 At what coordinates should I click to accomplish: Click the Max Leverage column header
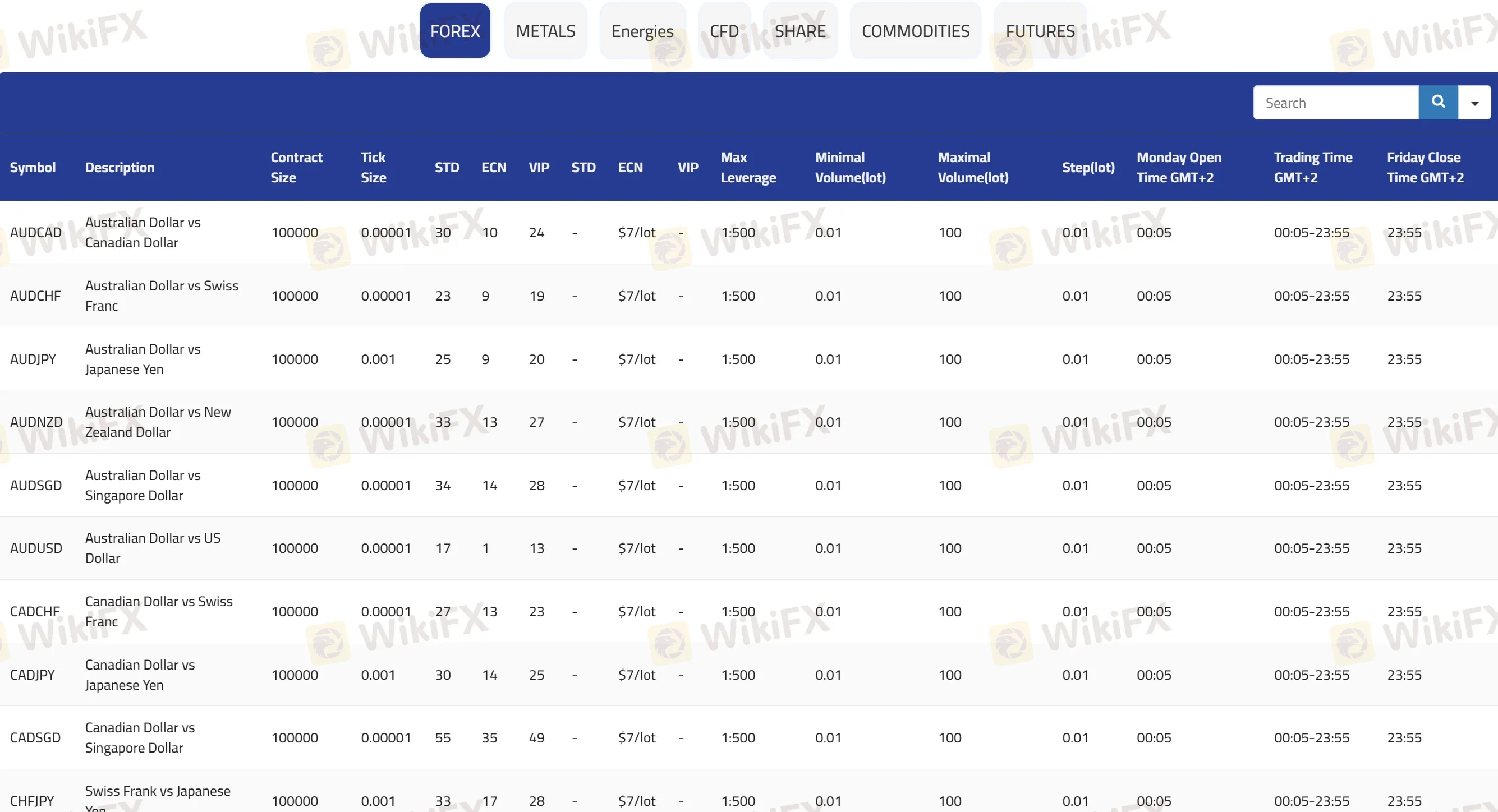(x=748, y=168)
